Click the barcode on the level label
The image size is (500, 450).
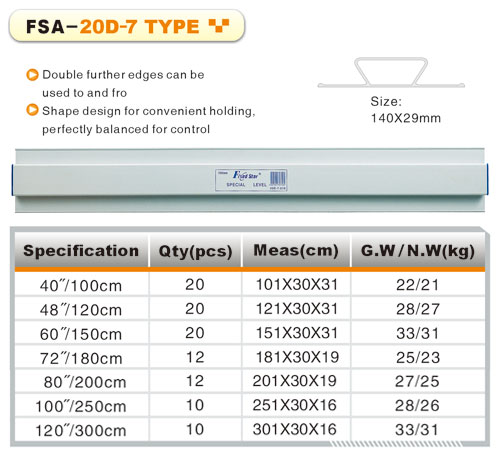(x=277, y=179)
